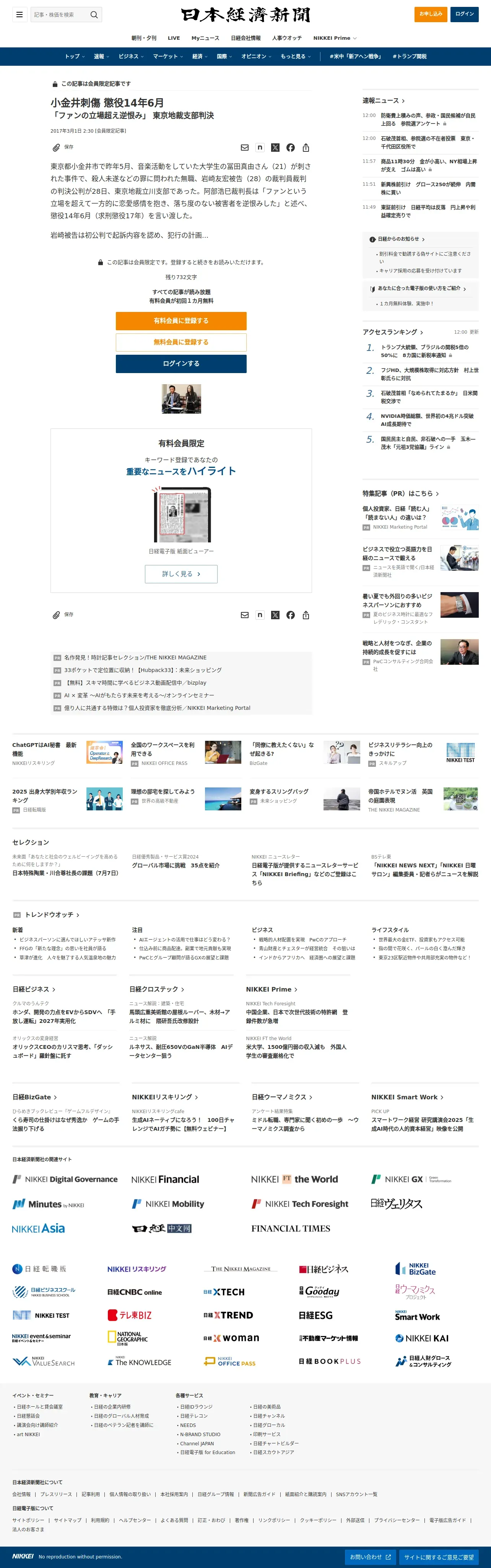The image size is (491, 1568).
Task: Open the share sheet icon above the article text
Action: 306,147
